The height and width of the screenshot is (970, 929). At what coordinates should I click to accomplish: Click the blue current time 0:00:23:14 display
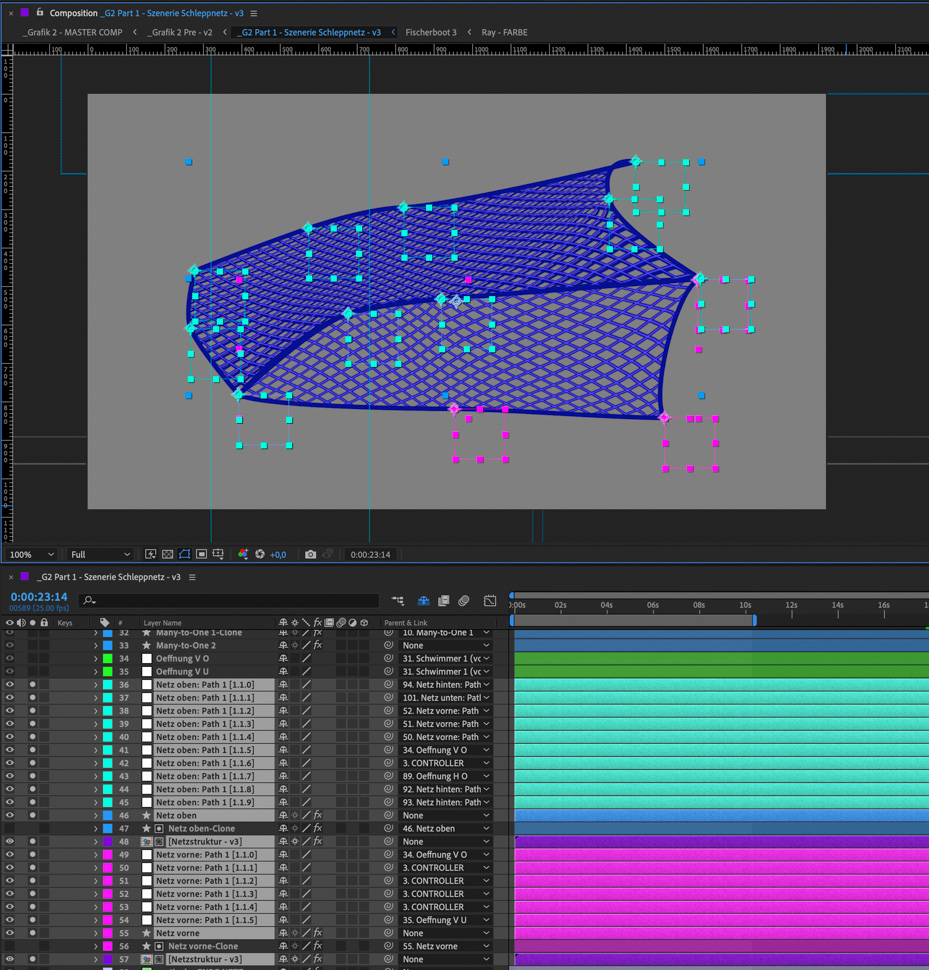39,597
